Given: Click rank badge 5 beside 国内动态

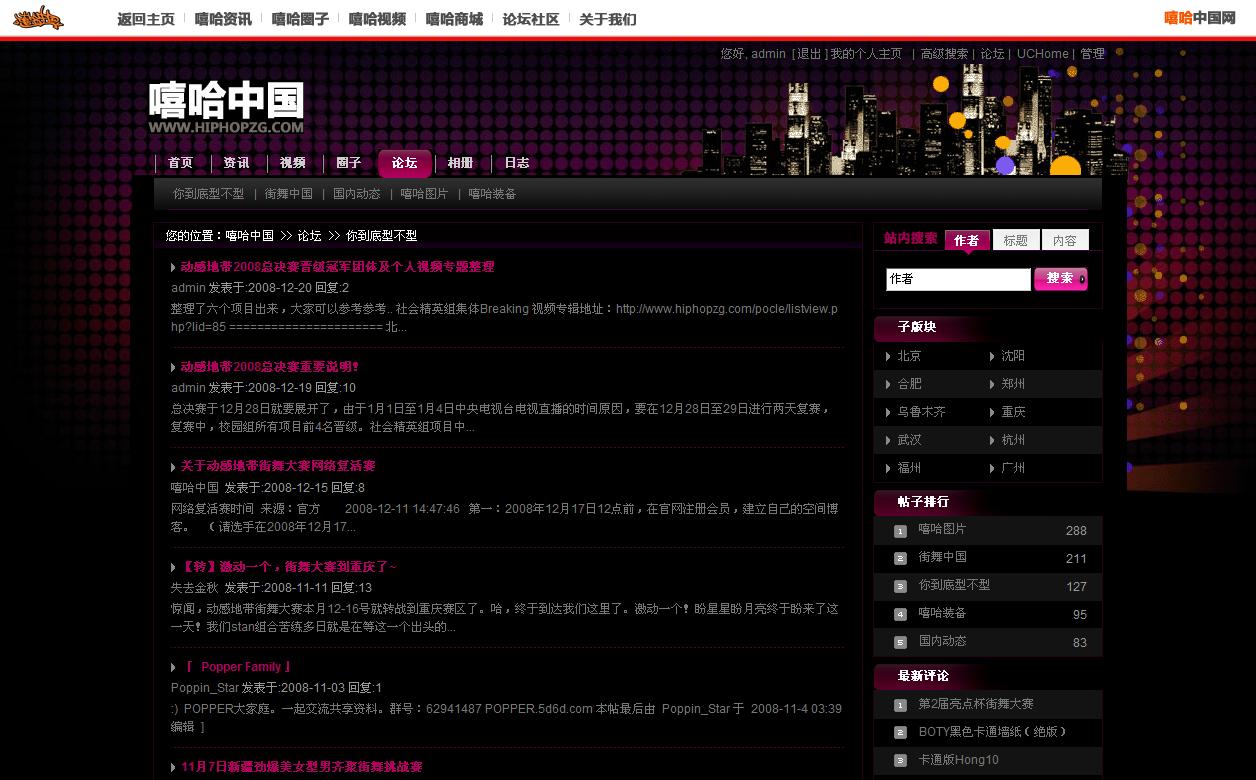Looking at the screenshot, I should (x=900, y=643).
